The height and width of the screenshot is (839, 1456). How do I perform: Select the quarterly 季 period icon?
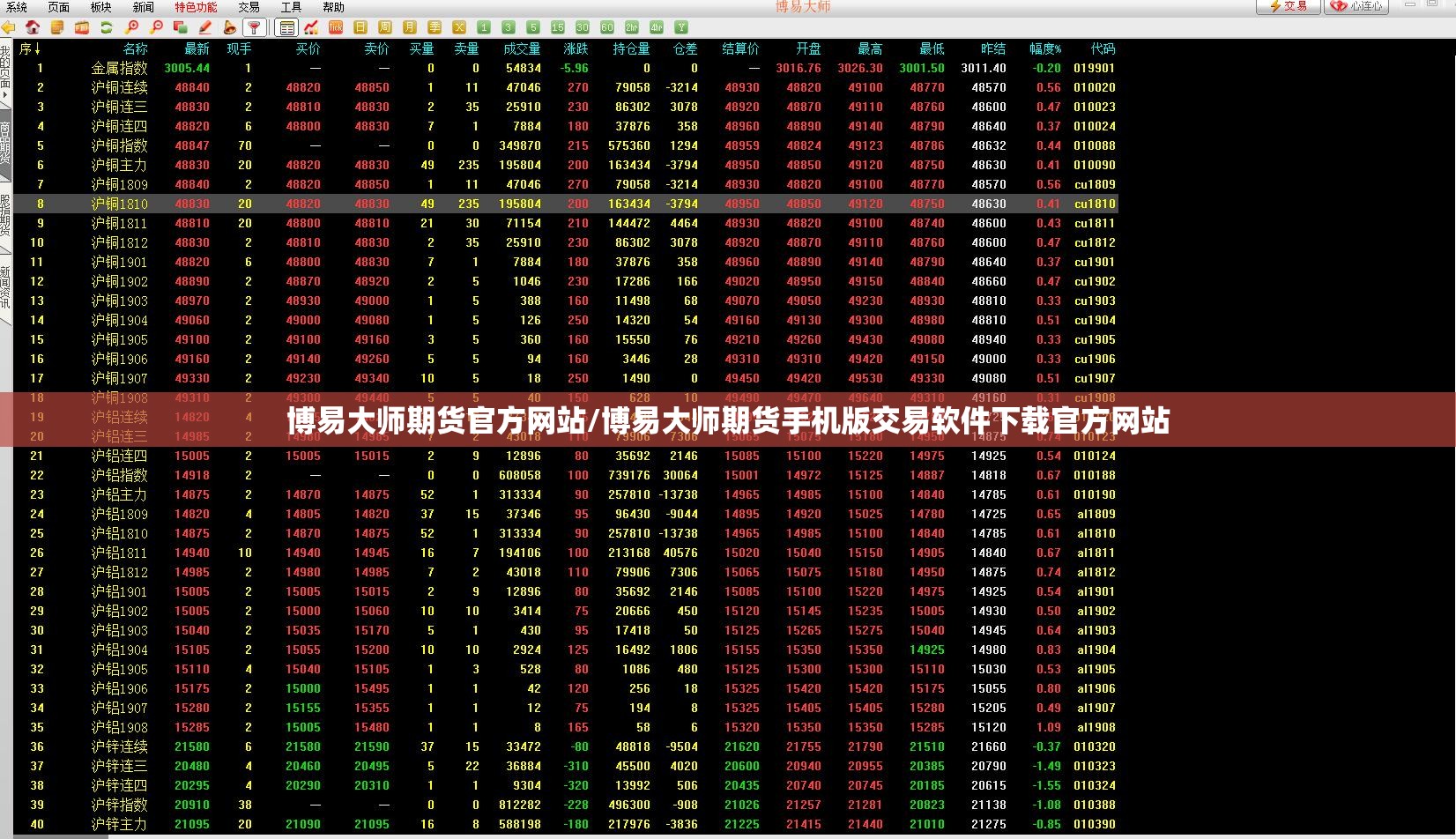coord(435,27)
